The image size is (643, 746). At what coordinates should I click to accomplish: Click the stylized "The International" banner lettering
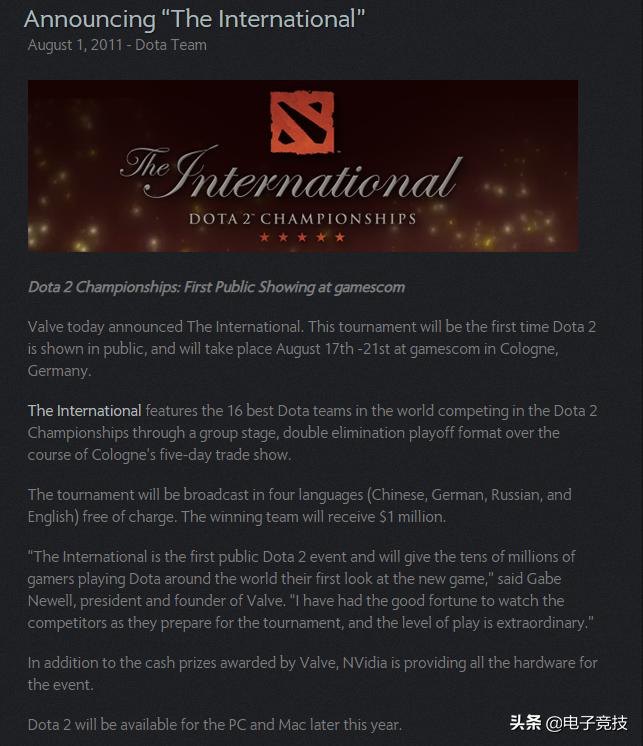tap(290, 178)
